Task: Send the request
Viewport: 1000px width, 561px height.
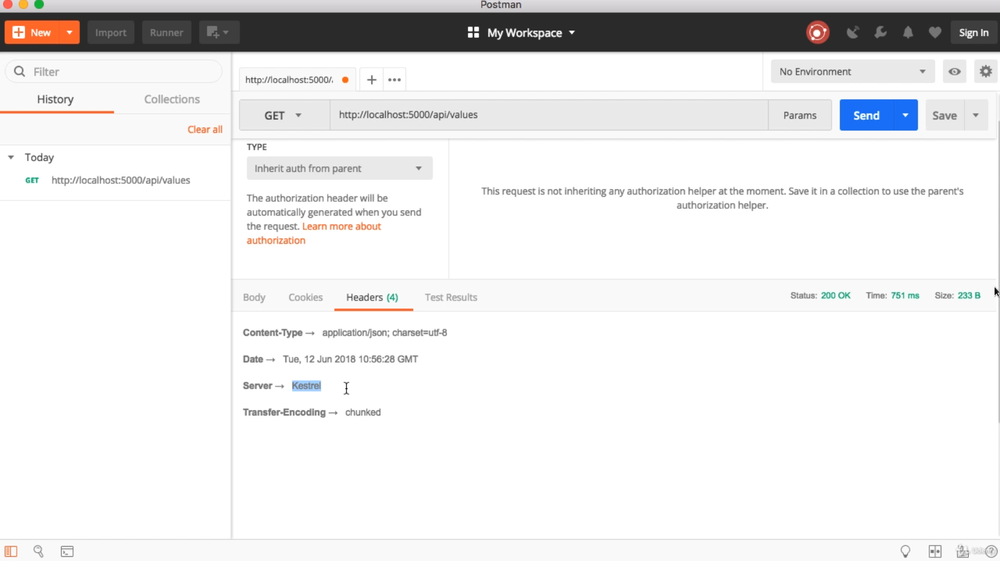Action: (866, 115)
